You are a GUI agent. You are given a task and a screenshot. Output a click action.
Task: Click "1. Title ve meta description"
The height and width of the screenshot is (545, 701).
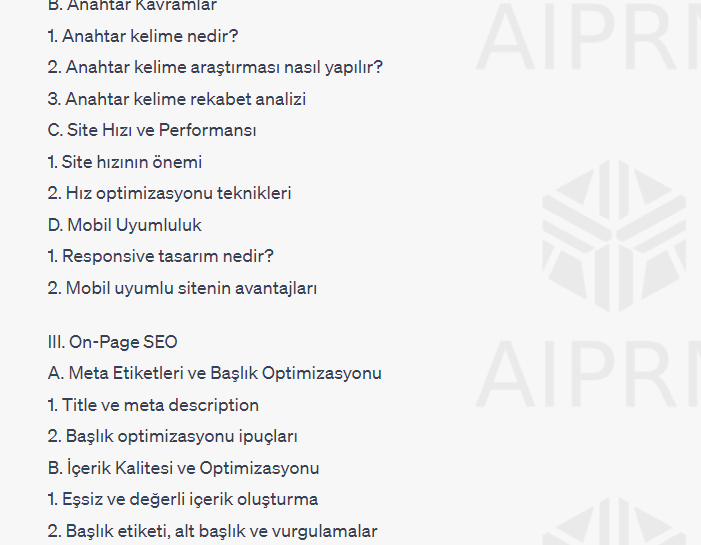153,405
